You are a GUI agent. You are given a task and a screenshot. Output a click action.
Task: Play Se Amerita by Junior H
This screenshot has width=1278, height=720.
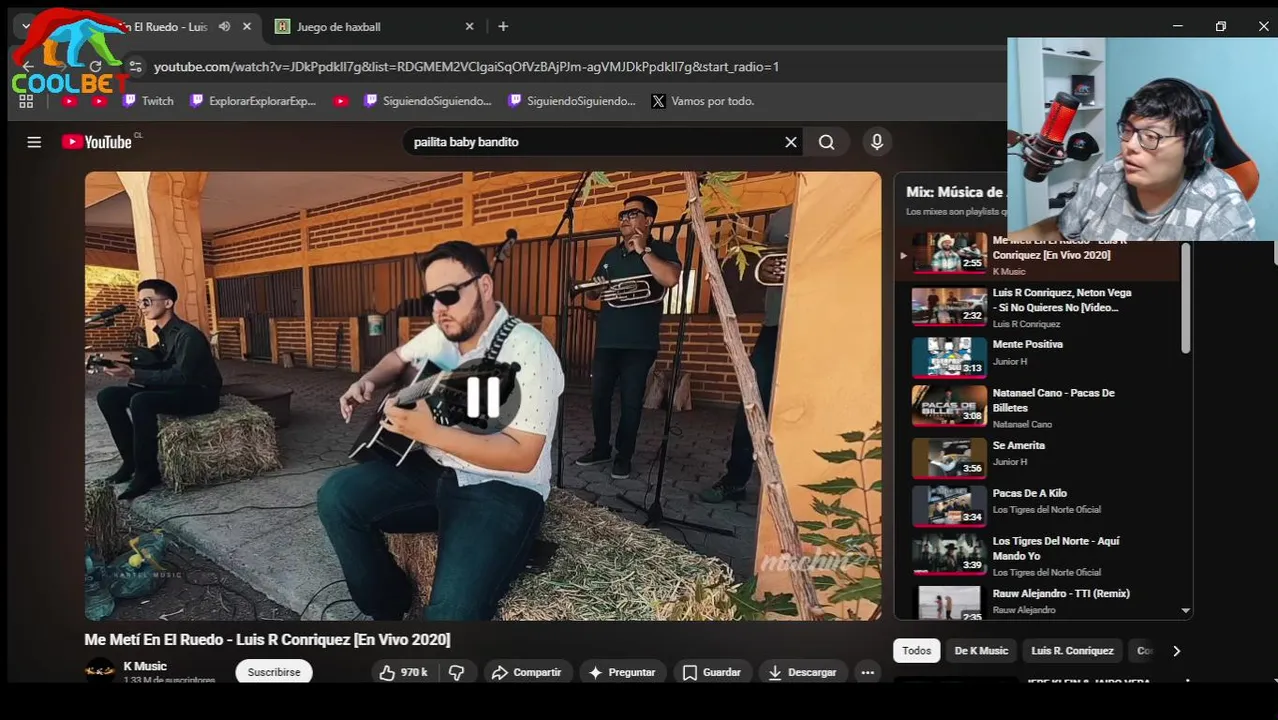(x=1036, y=457)
